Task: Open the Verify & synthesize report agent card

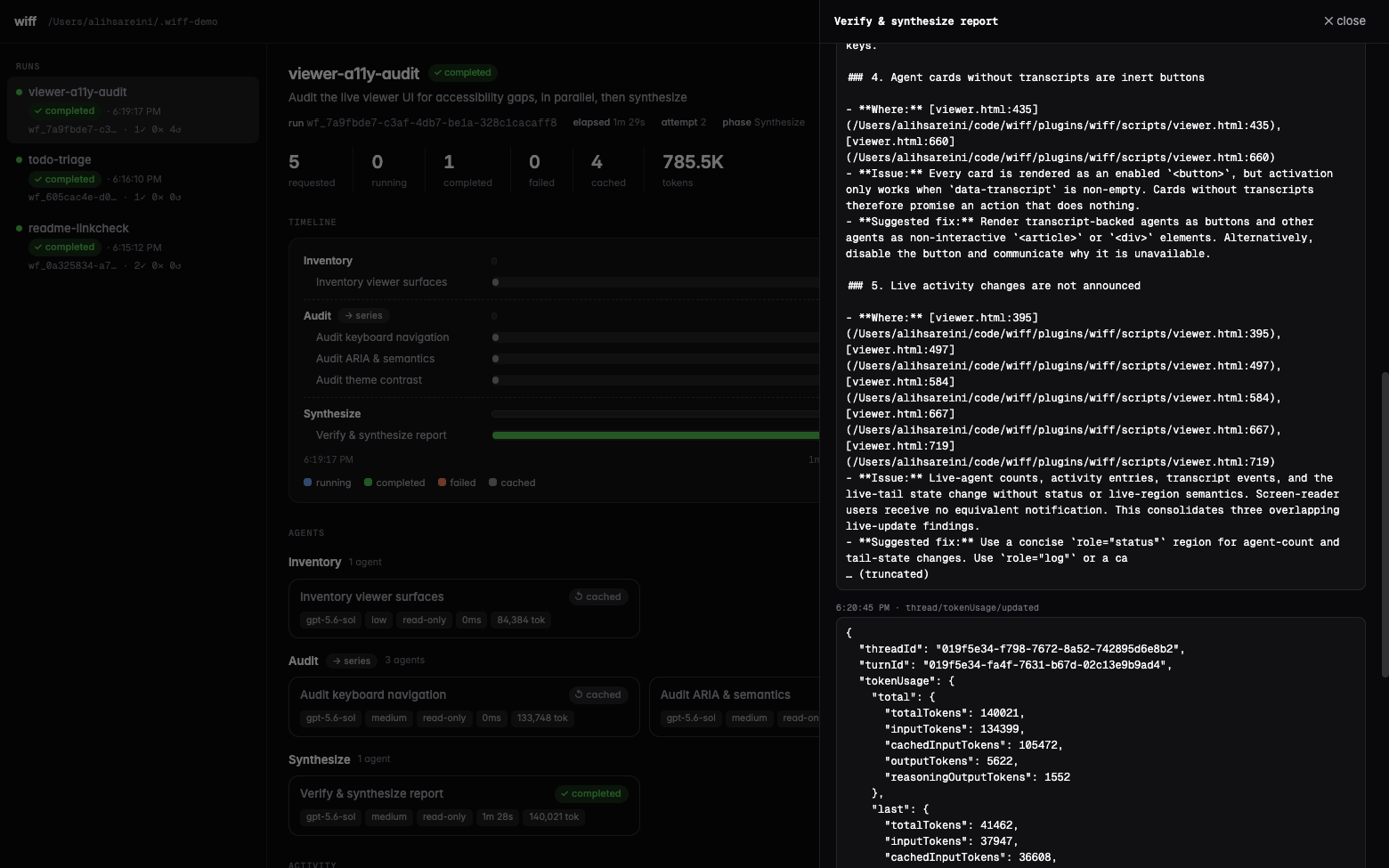Action: coord(464,806)
